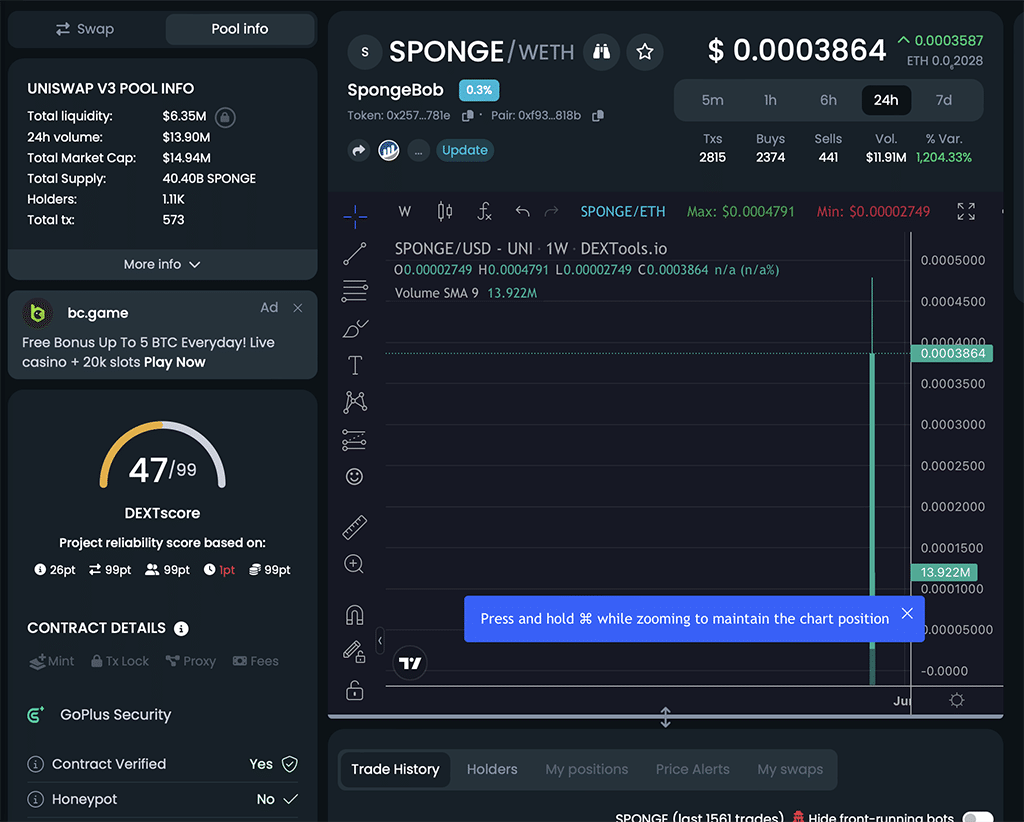Toggle SPONGE/ETH price denomination
The image size is (1024, 822).
click(622, 212)
